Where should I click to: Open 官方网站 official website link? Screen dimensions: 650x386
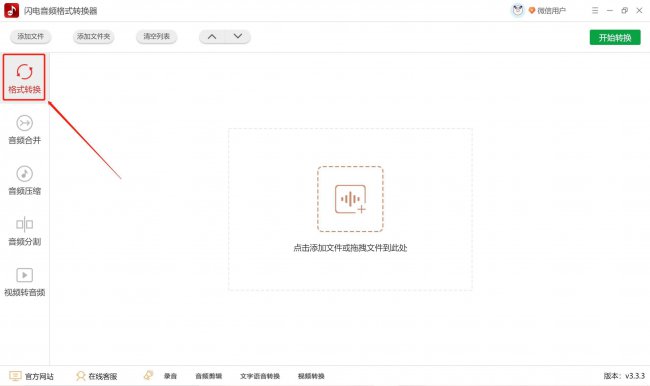click(x=39, y=376)
